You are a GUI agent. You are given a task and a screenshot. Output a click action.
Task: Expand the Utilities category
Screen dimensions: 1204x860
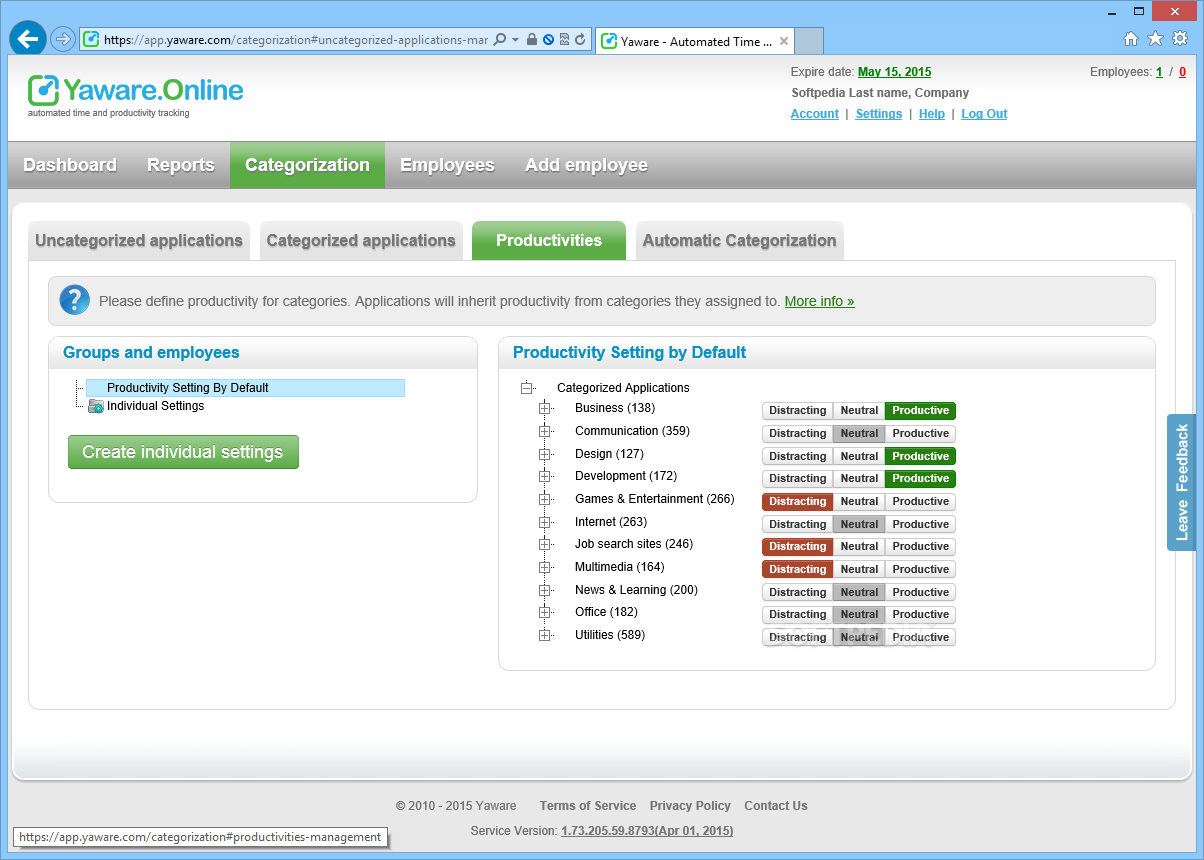(x=545, y=635)
